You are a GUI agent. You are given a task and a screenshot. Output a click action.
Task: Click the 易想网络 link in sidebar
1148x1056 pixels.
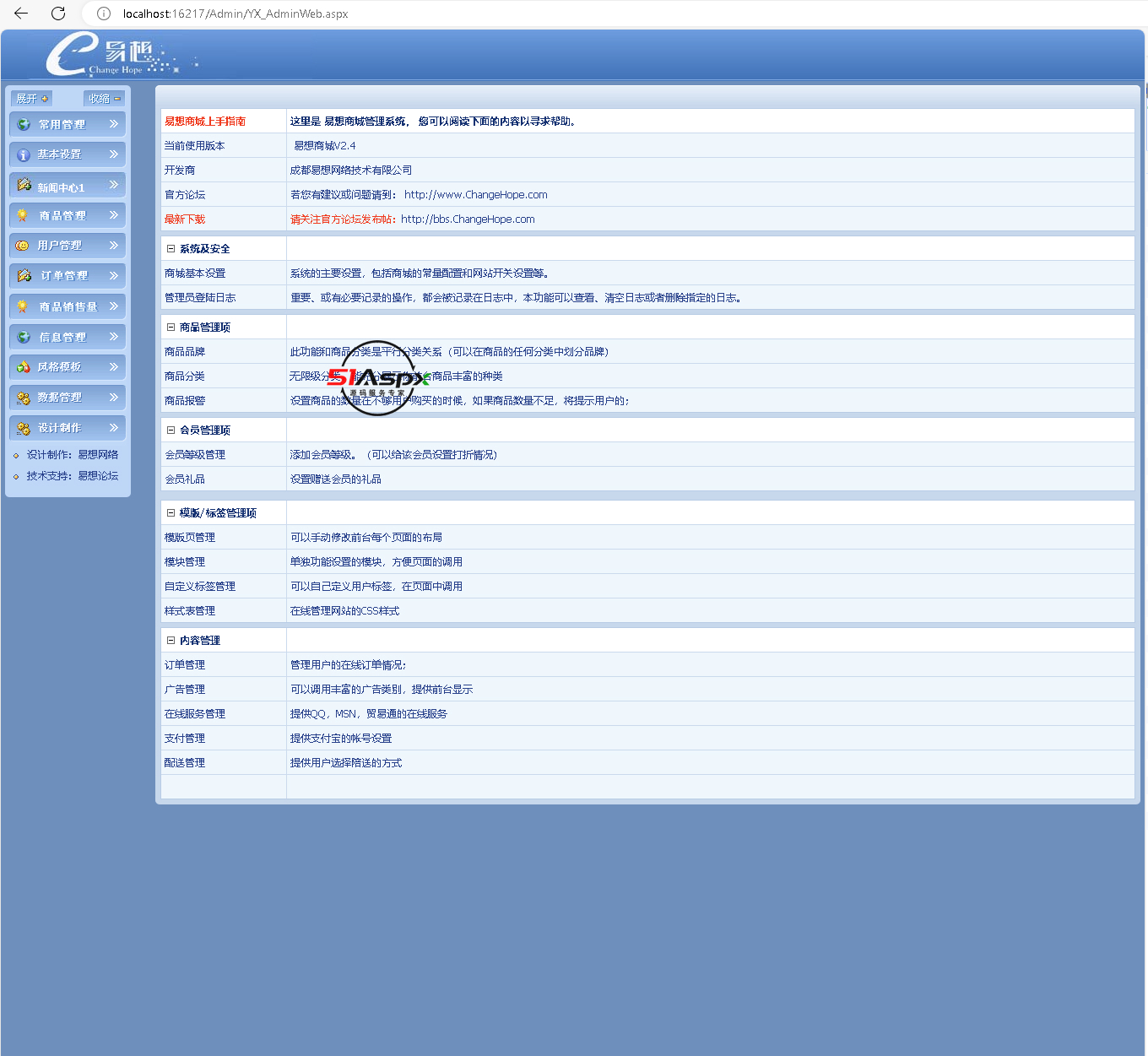click(98, 455)
